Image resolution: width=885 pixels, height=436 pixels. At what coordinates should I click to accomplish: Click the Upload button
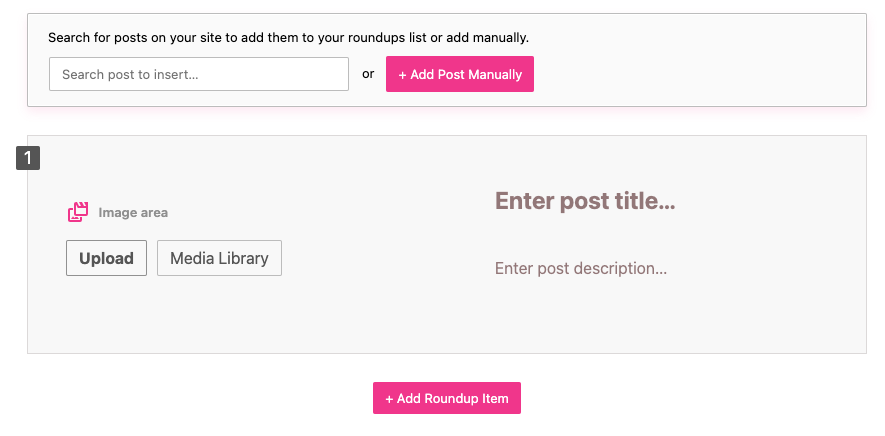point(106,258)
